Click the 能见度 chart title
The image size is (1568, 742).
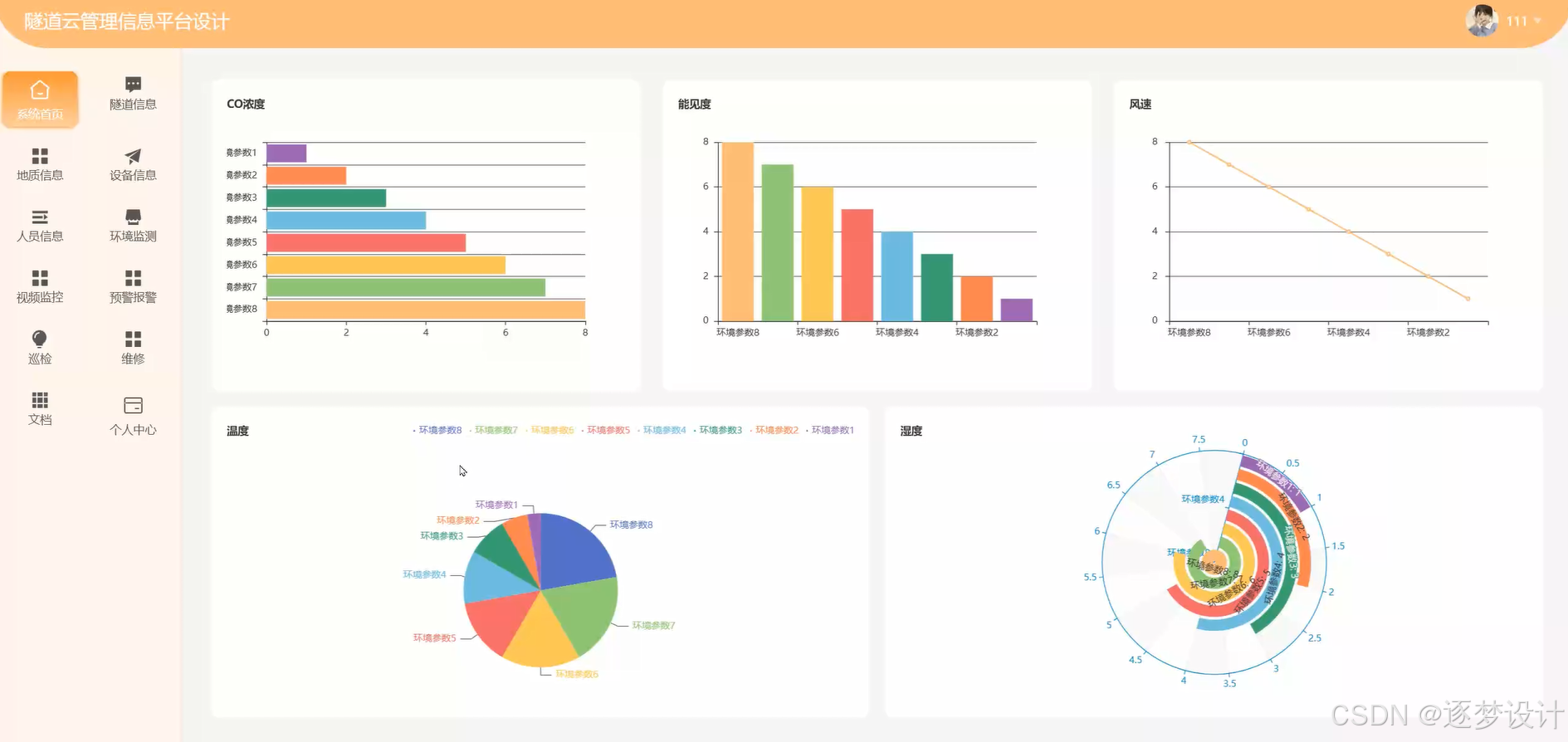695,104
